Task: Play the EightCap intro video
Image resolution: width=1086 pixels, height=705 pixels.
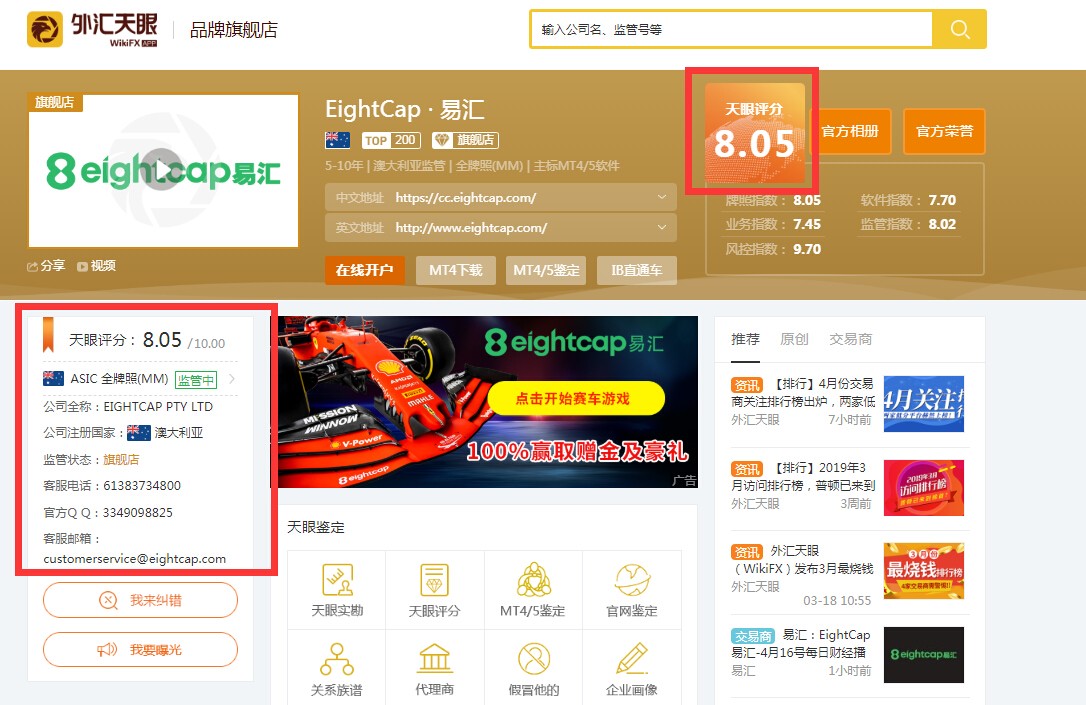Action: point(163,170)
